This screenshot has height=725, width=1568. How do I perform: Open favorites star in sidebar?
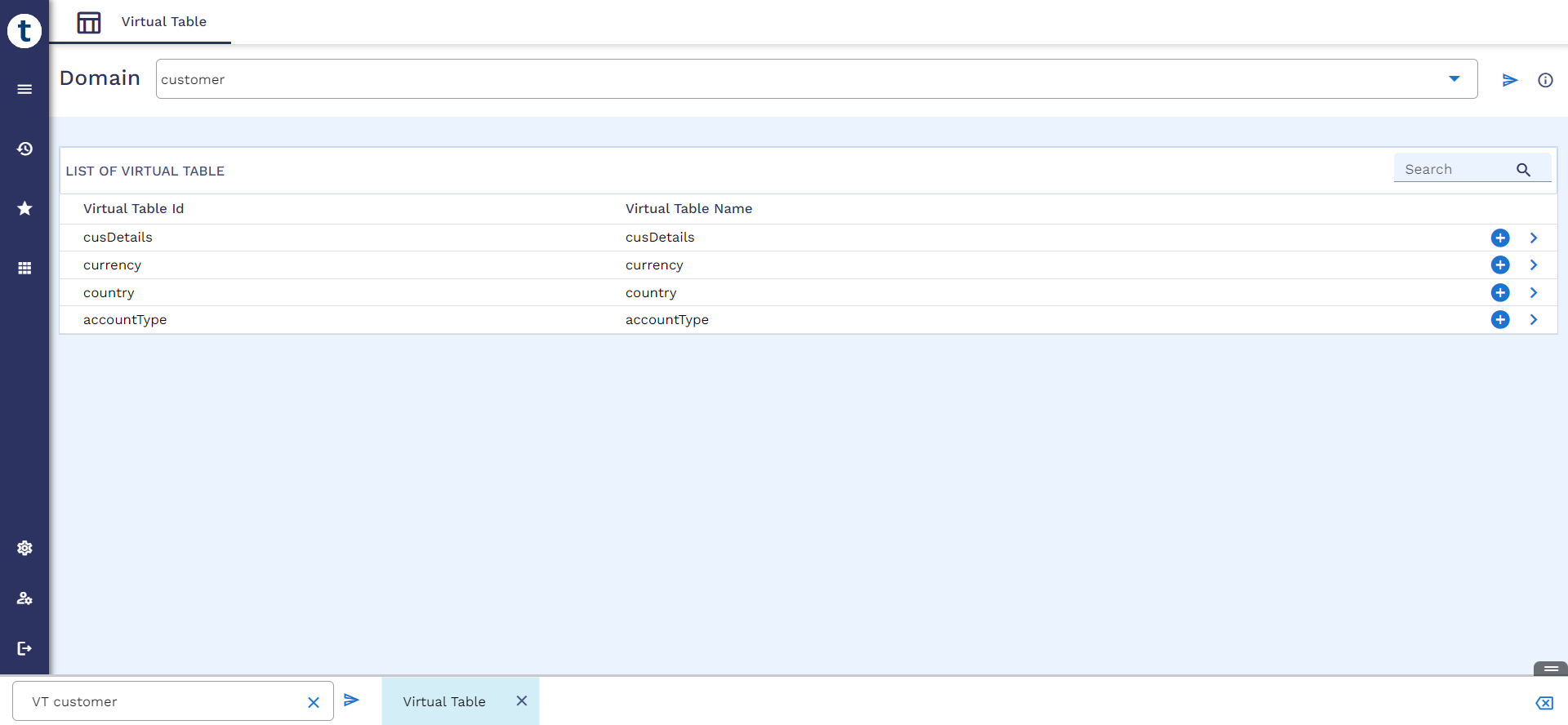pyautogui.click(x=24, y=208)
